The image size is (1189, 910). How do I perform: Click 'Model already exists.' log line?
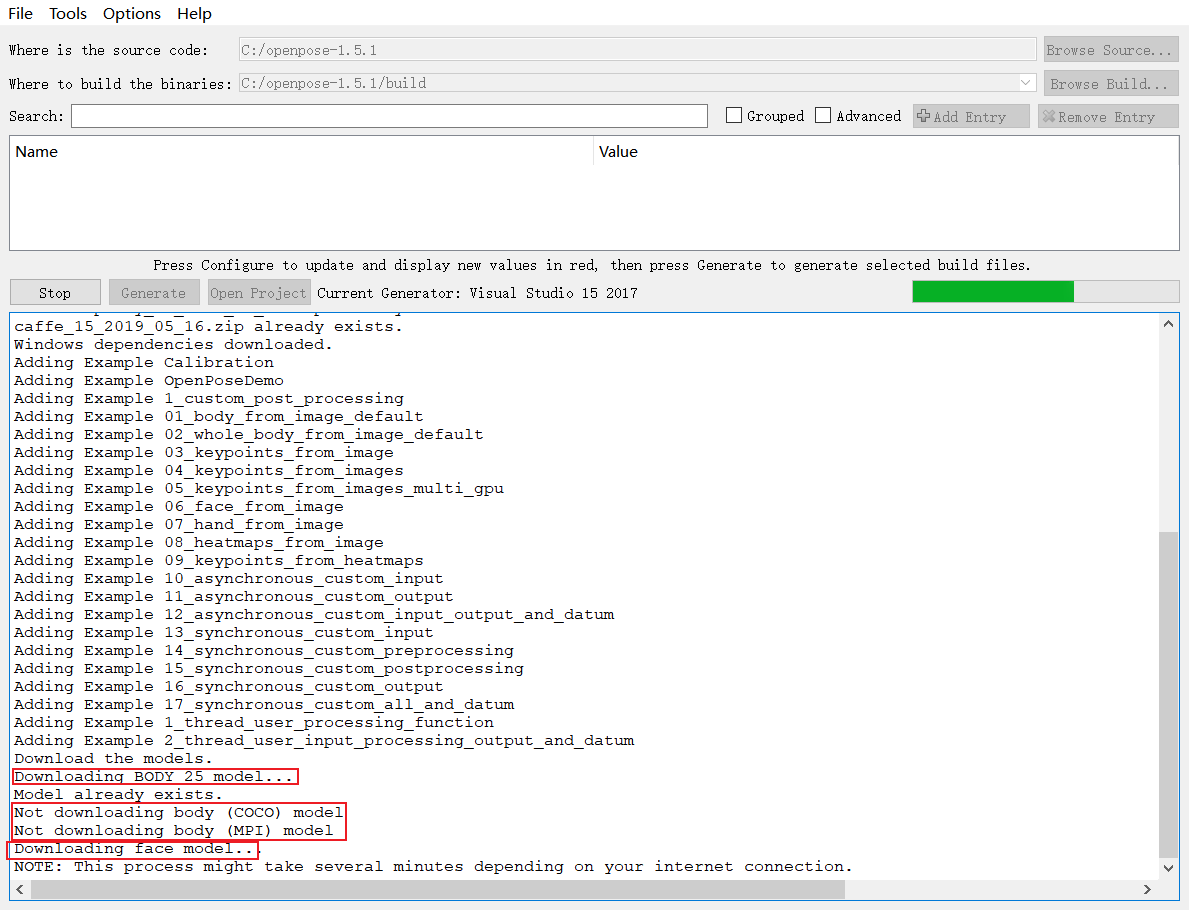point(118,795)
